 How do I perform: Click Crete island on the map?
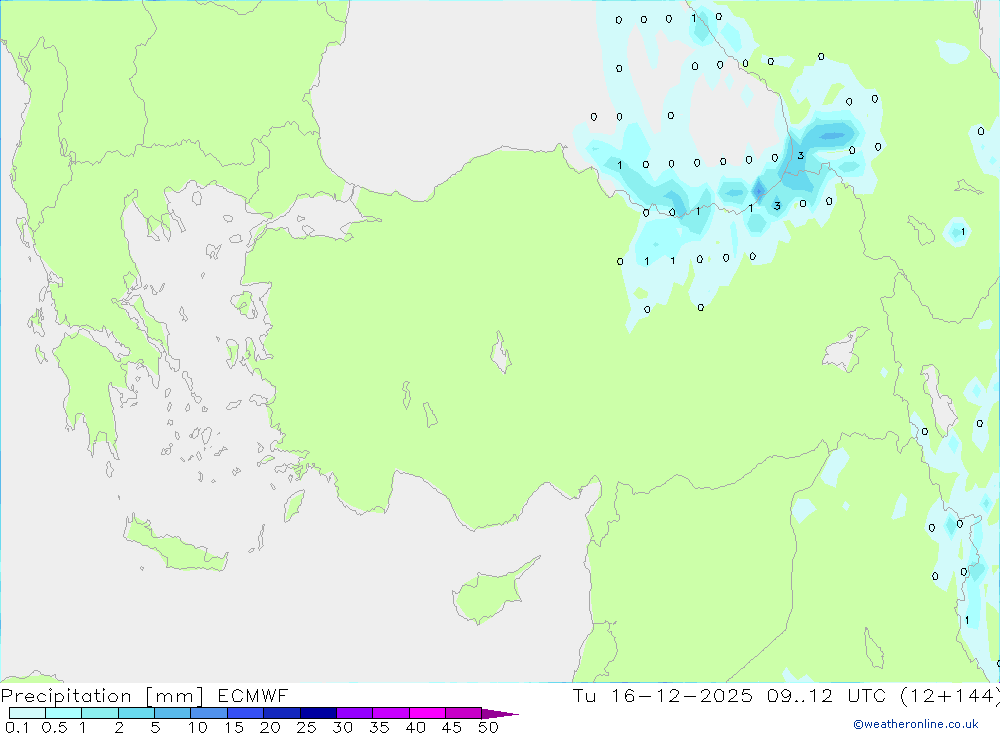(x=175, y=544)
